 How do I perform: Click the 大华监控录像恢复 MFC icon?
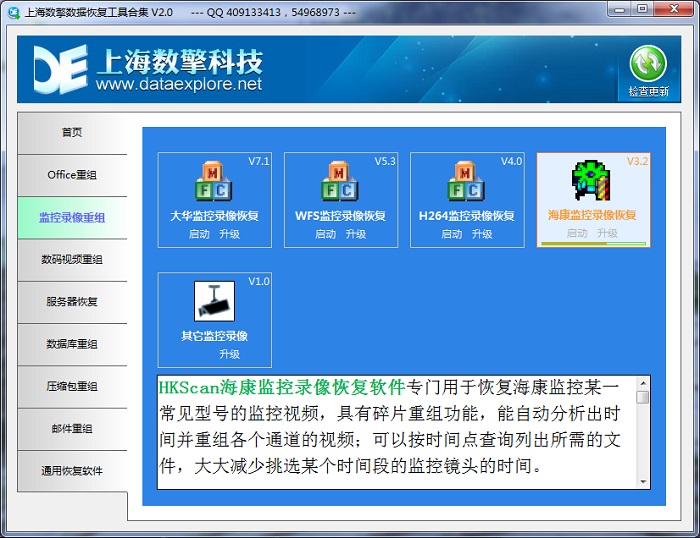[213, 181]
